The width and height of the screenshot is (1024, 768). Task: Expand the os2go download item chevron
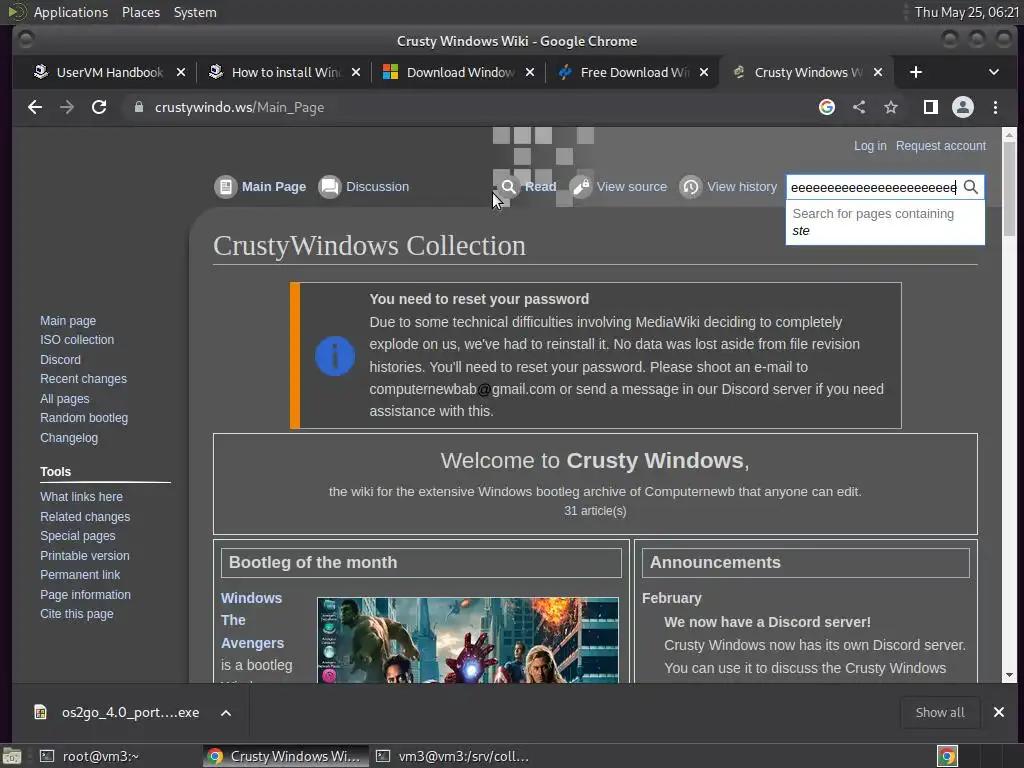225,712
